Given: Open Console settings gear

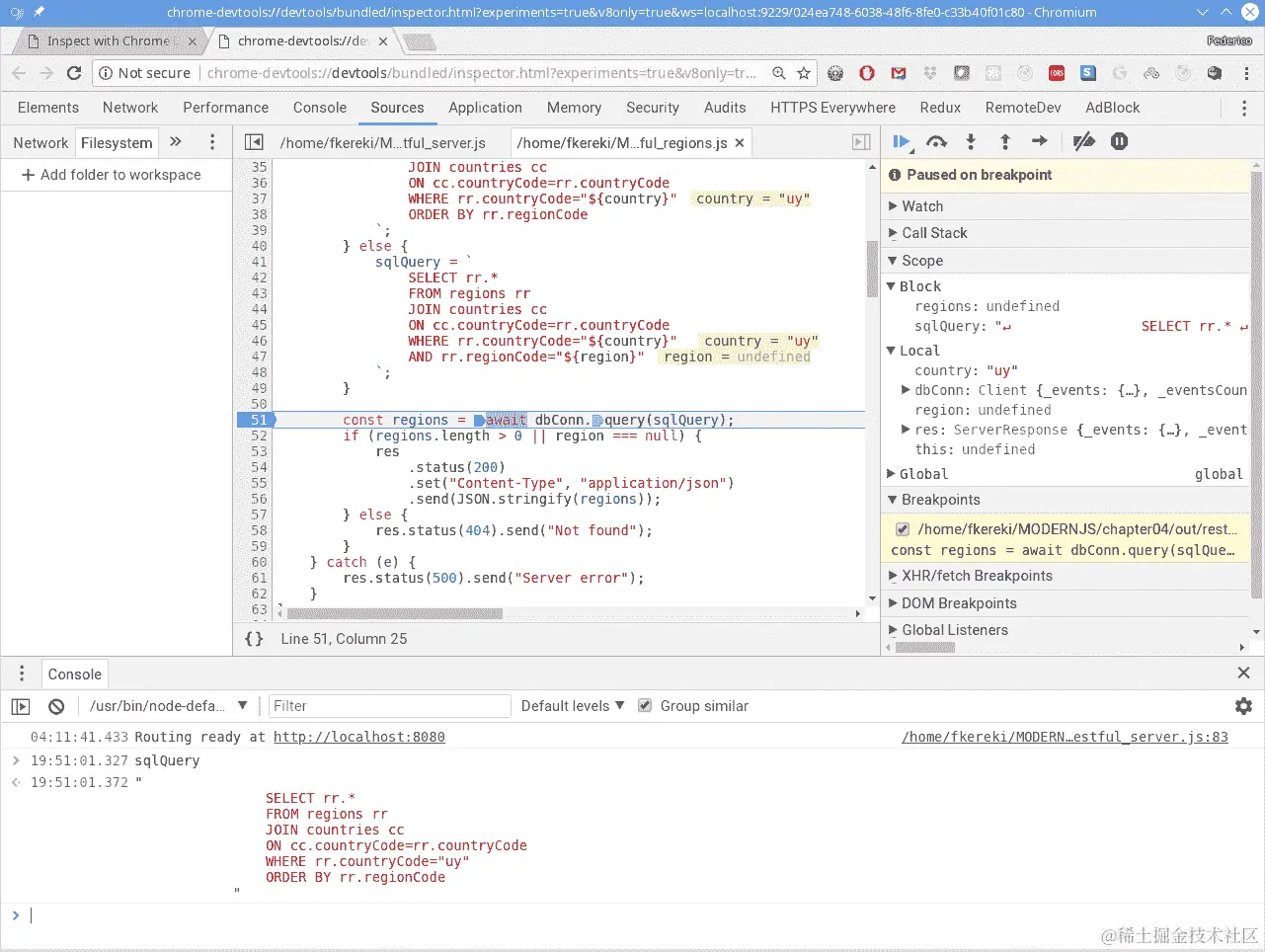Looking at the screenshot, I should [x=1243, y=706].
